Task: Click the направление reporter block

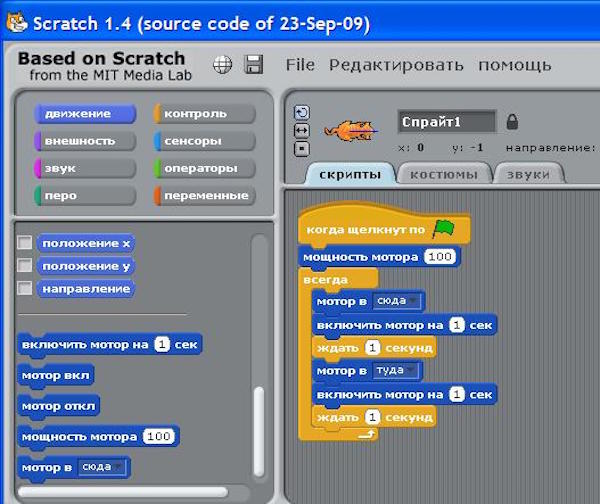Action: (86, 289)
